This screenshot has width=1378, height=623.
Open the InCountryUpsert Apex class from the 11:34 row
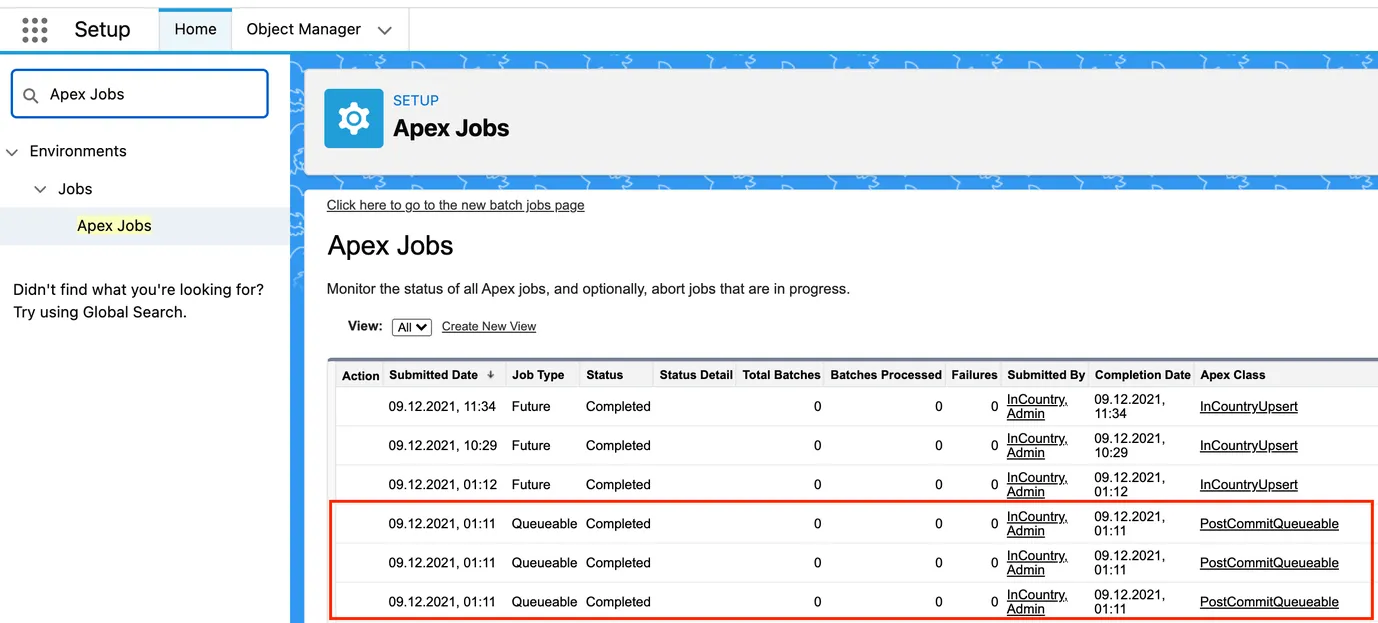pos(1248,406)
